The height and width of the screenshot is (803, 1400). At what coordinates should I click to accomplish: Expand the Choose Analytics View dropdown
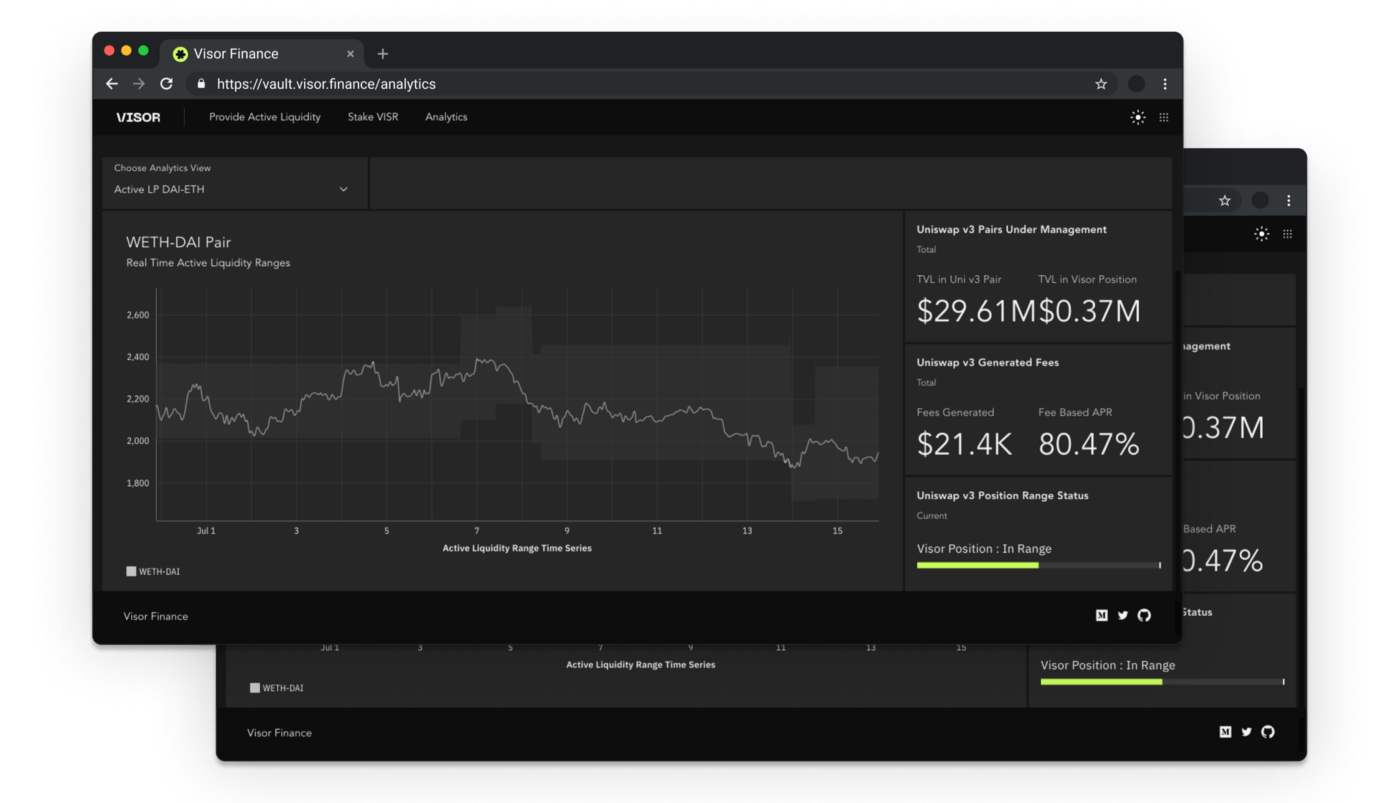(x=235, y=183)
